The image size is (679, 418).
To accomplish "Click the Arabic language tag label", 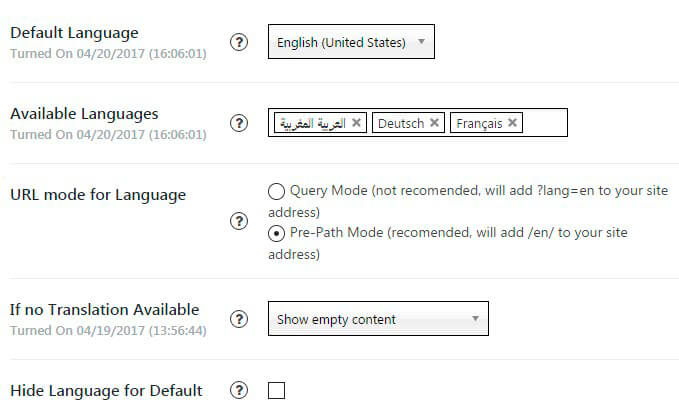I will click(x=313, y=123).
